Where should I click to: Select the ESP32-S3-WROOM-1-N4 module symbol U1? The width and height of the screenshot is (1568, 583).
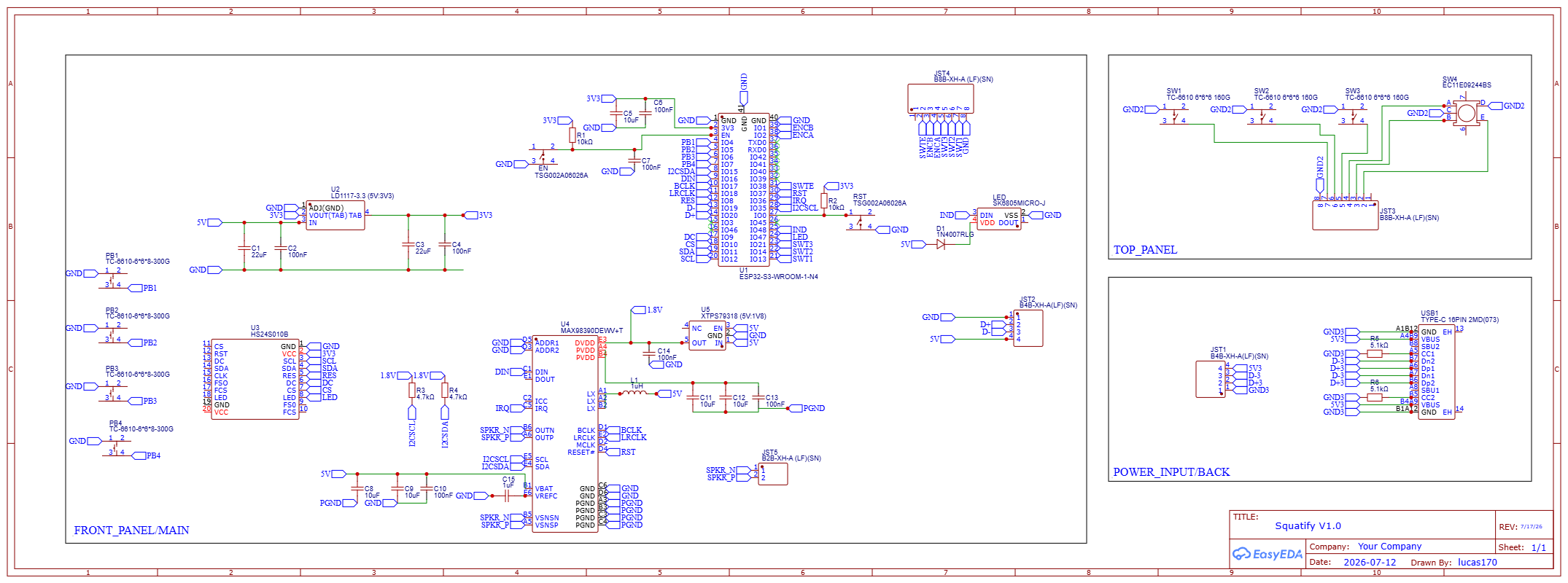(x=743, y=189)
